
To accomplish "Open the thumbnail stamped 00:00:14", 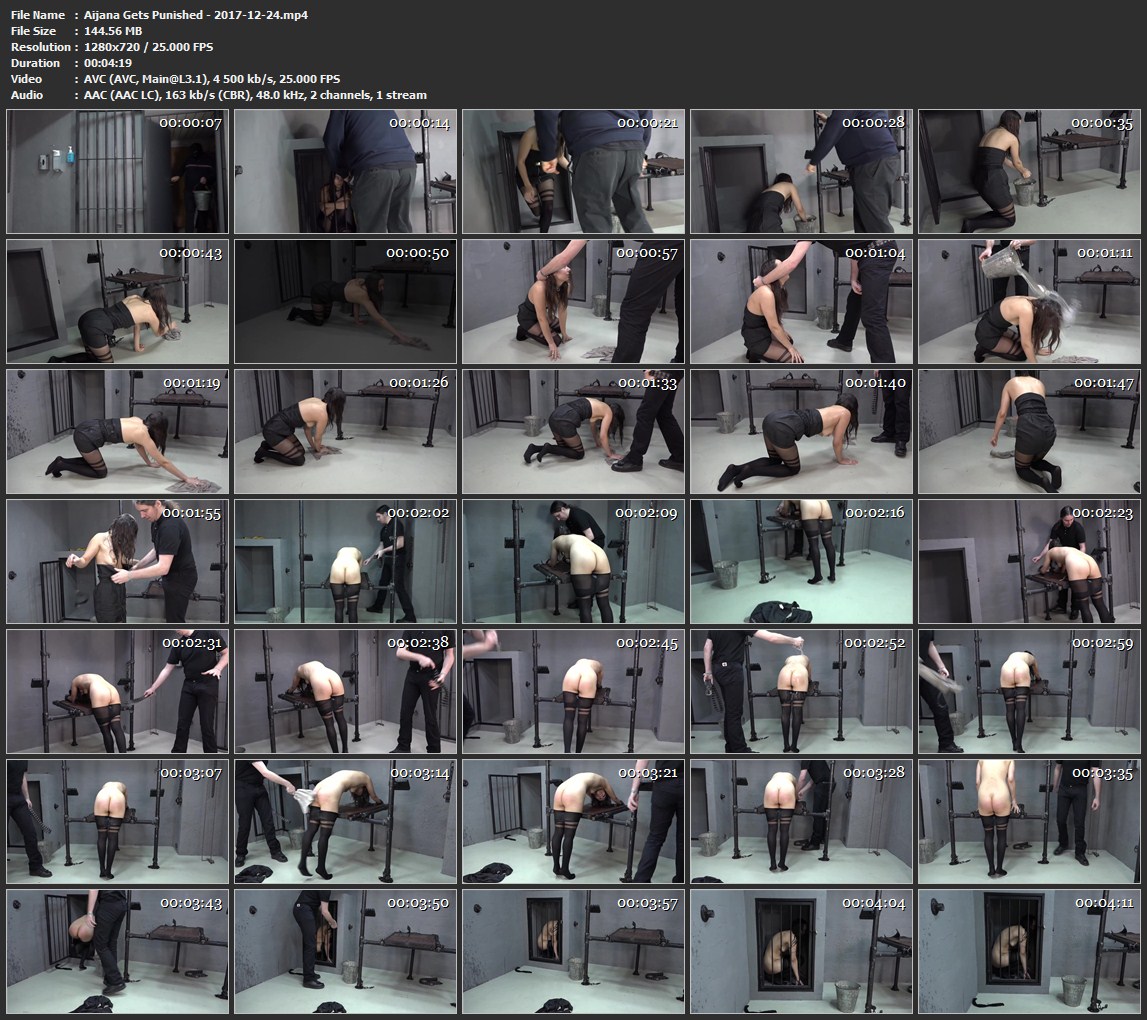I will 345,172.
